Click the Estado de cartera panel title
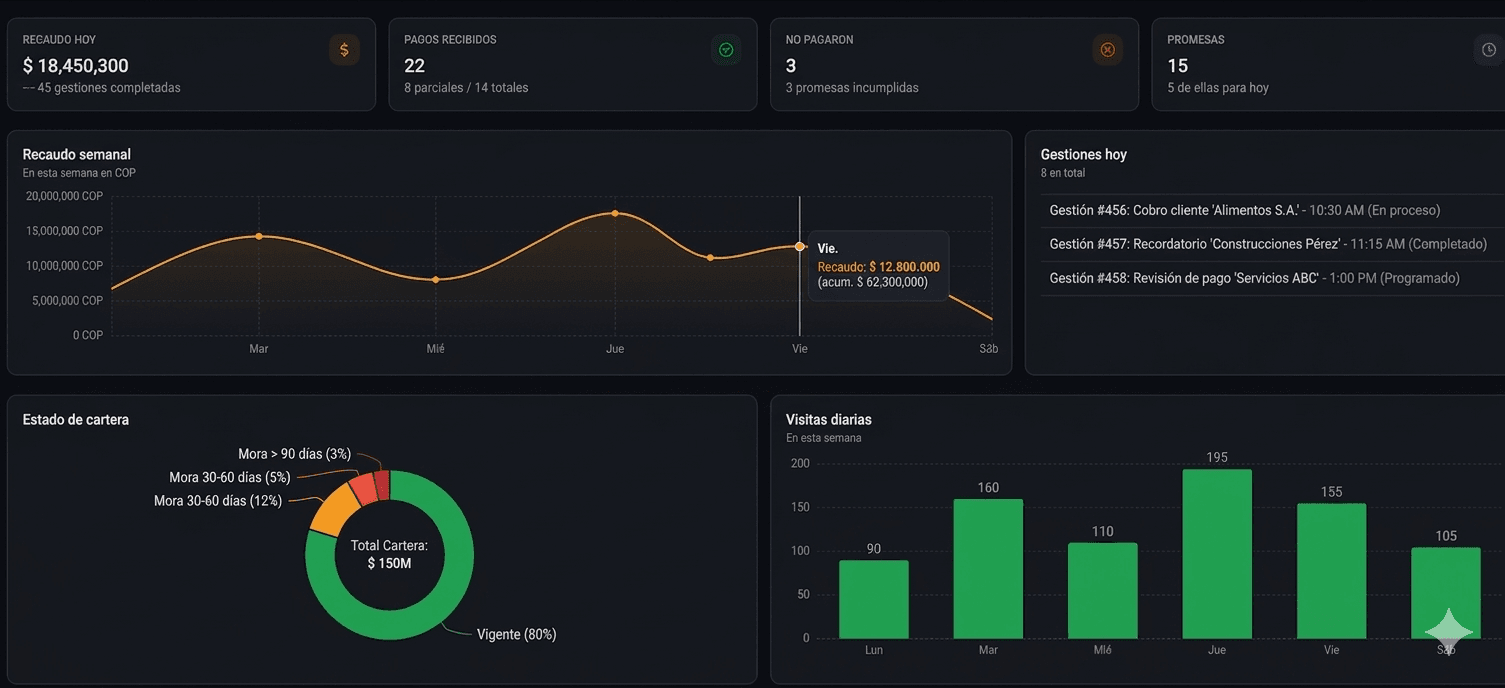 tap(75, 419)
